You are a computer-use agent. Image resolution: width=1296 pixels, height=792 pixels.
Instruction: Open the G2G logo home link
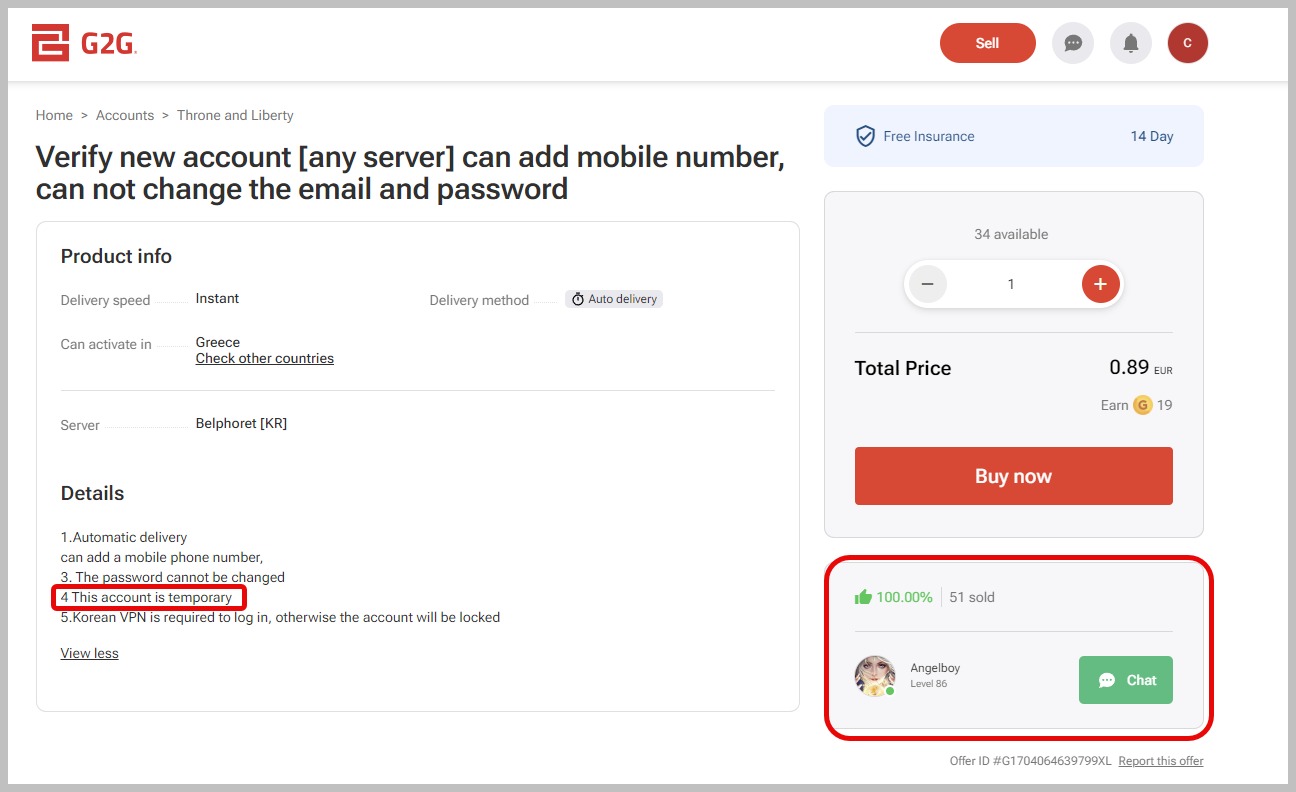coord(84,43)
